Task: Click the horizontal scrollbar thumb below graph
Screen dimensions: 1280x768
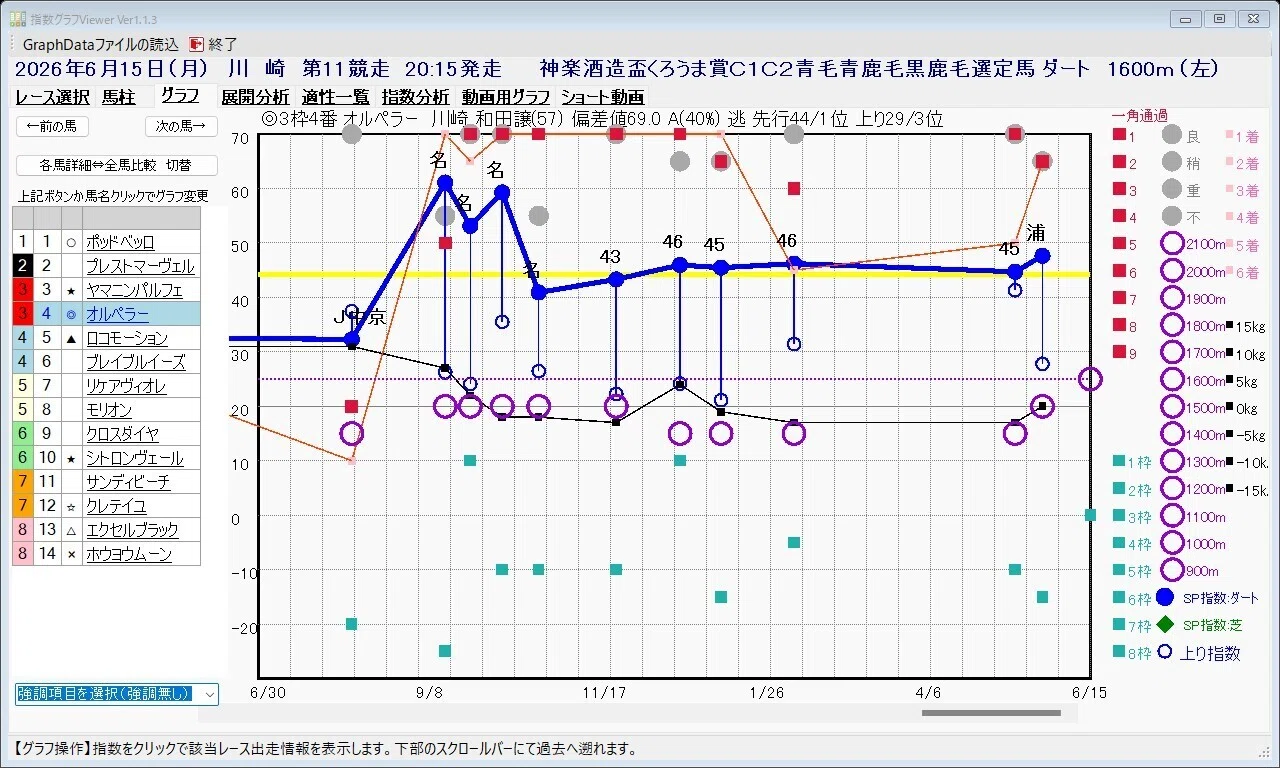Action: (991, 713)
